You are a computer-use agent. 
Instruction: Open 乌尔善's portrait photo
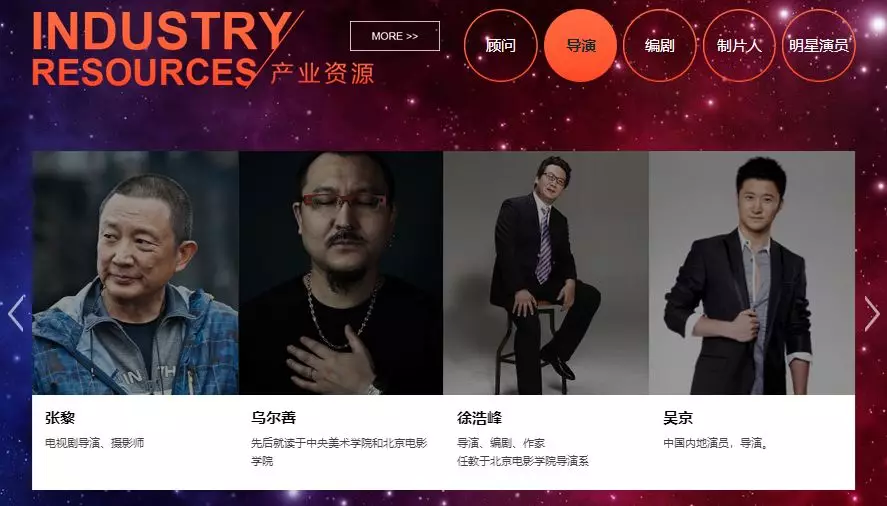pos(341,273)
